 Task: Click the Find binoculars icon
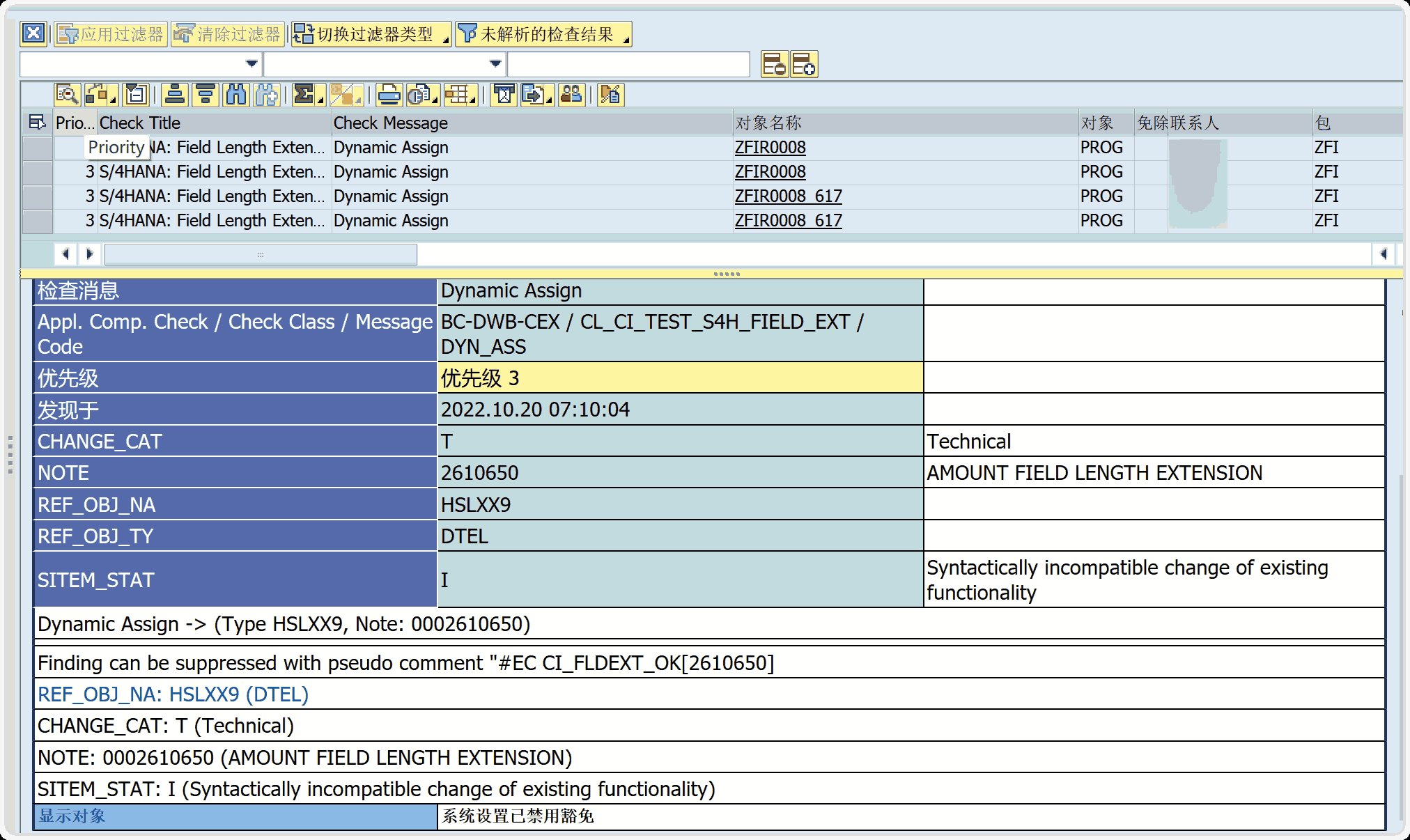(x=236, y=94)
